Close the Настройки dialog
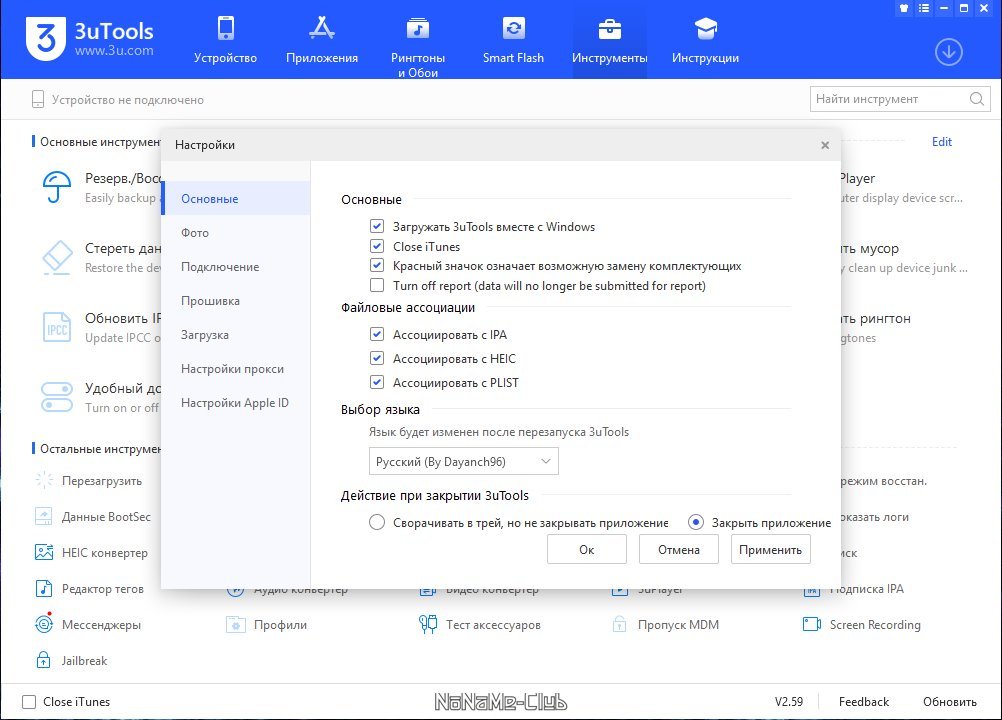1002x720 pixels. (x=825, y=145)
